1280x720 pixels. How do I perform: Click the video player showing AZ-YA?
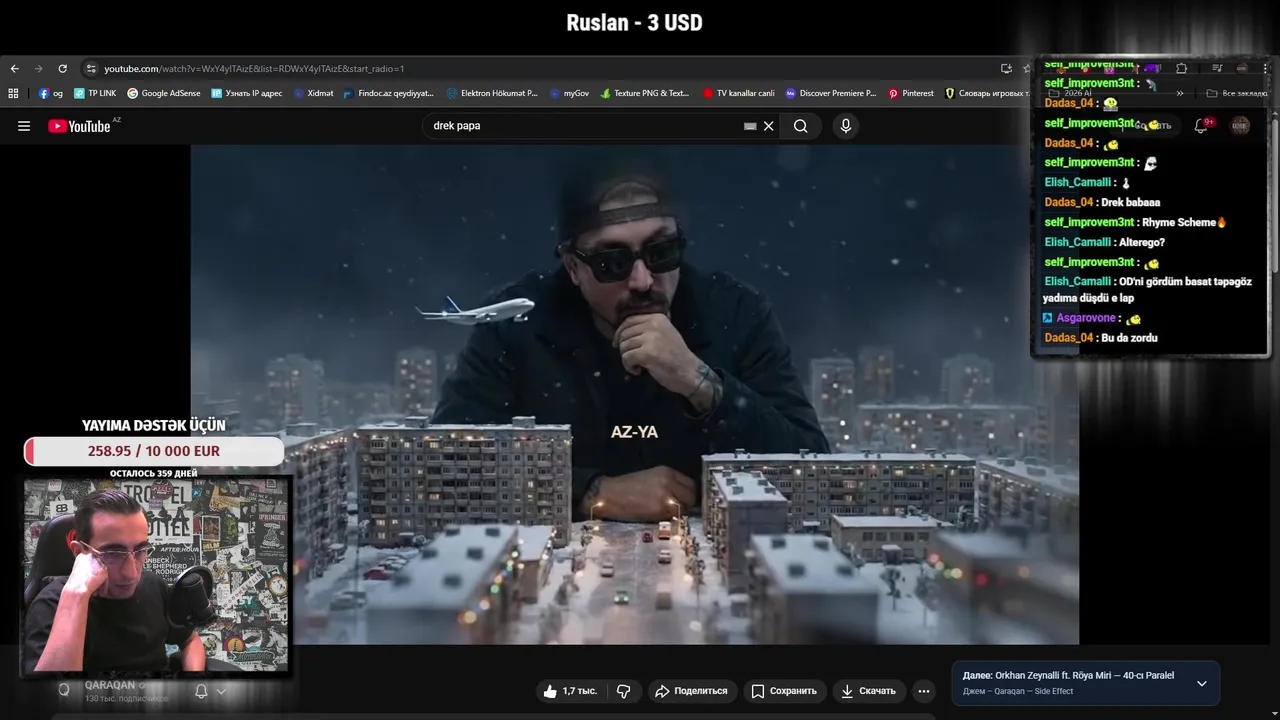point(635,394)
